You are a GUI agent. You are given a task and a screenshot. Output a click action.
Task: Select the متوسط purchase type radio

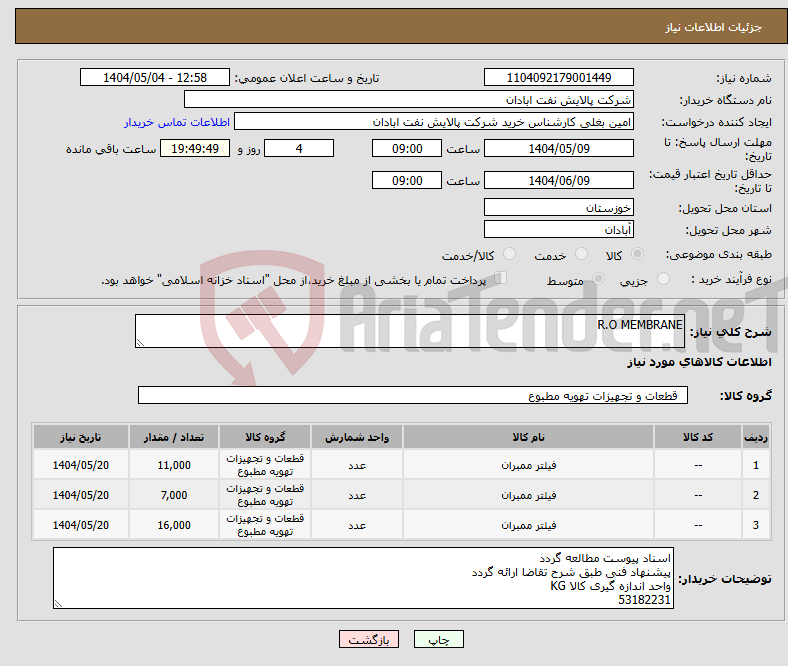point(598,278)
